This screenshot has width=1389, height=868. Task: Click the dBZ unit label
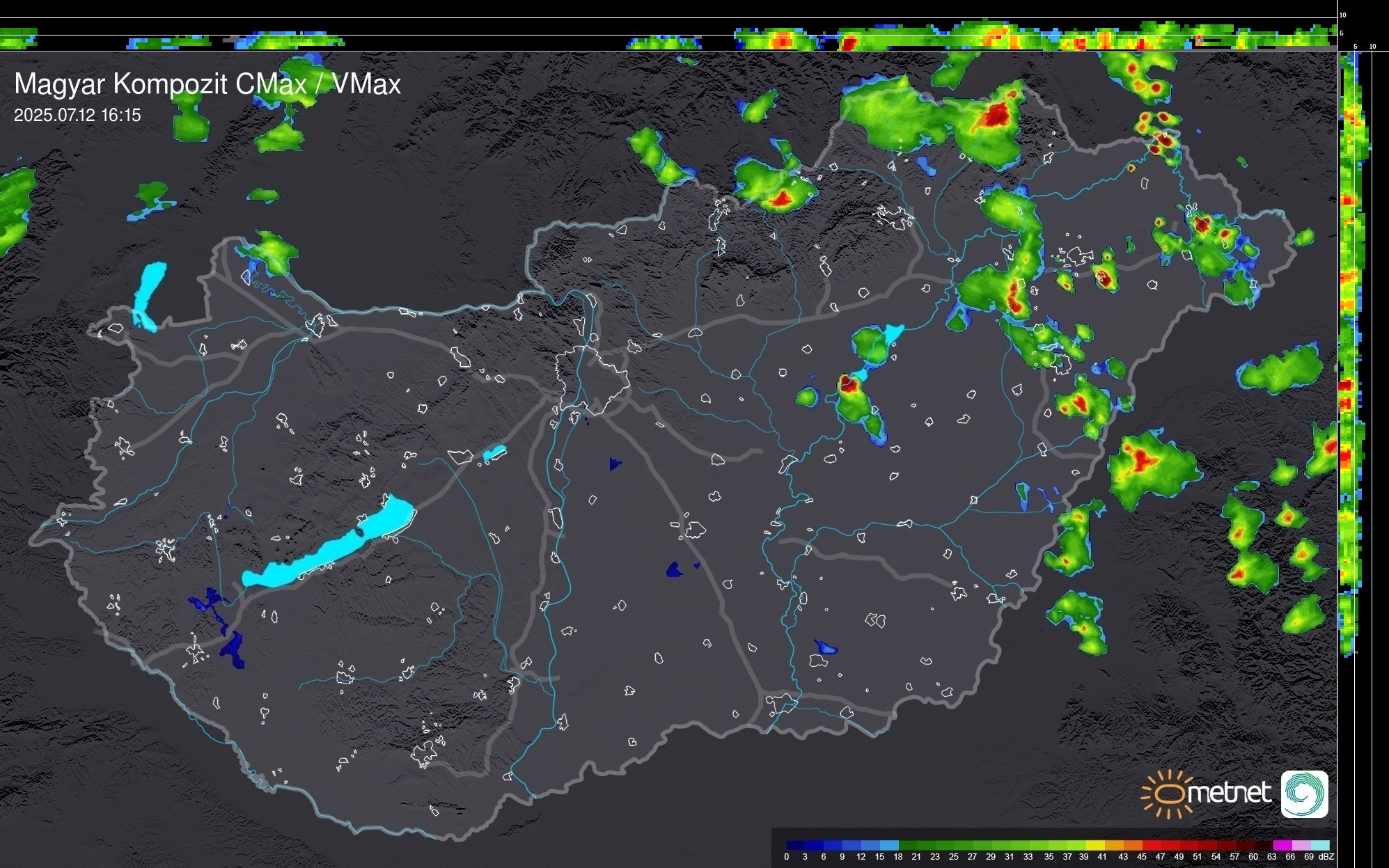[1326, 857]
